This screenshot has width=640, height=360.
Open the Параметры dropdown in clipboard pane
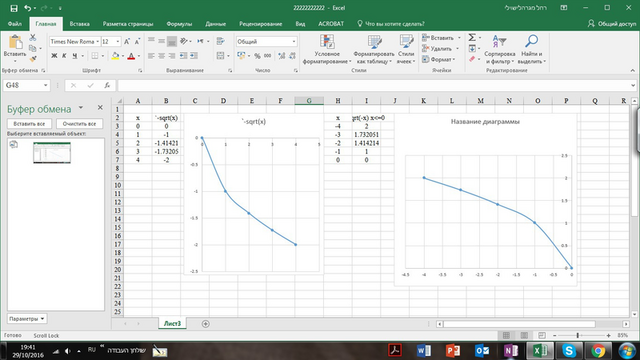click(27, 319)
